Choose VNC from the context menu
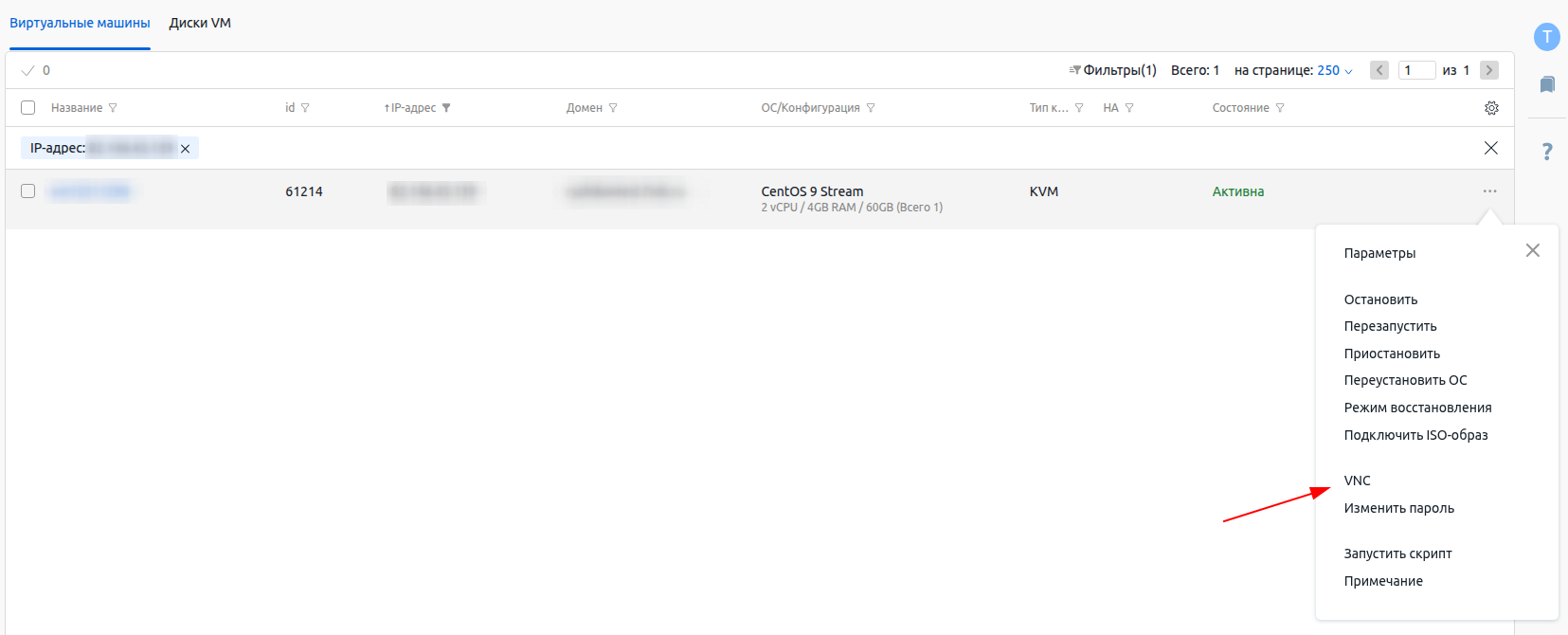Image resolution: width=1568 pixels, height=635 pixels. [x=1357, y=481]
